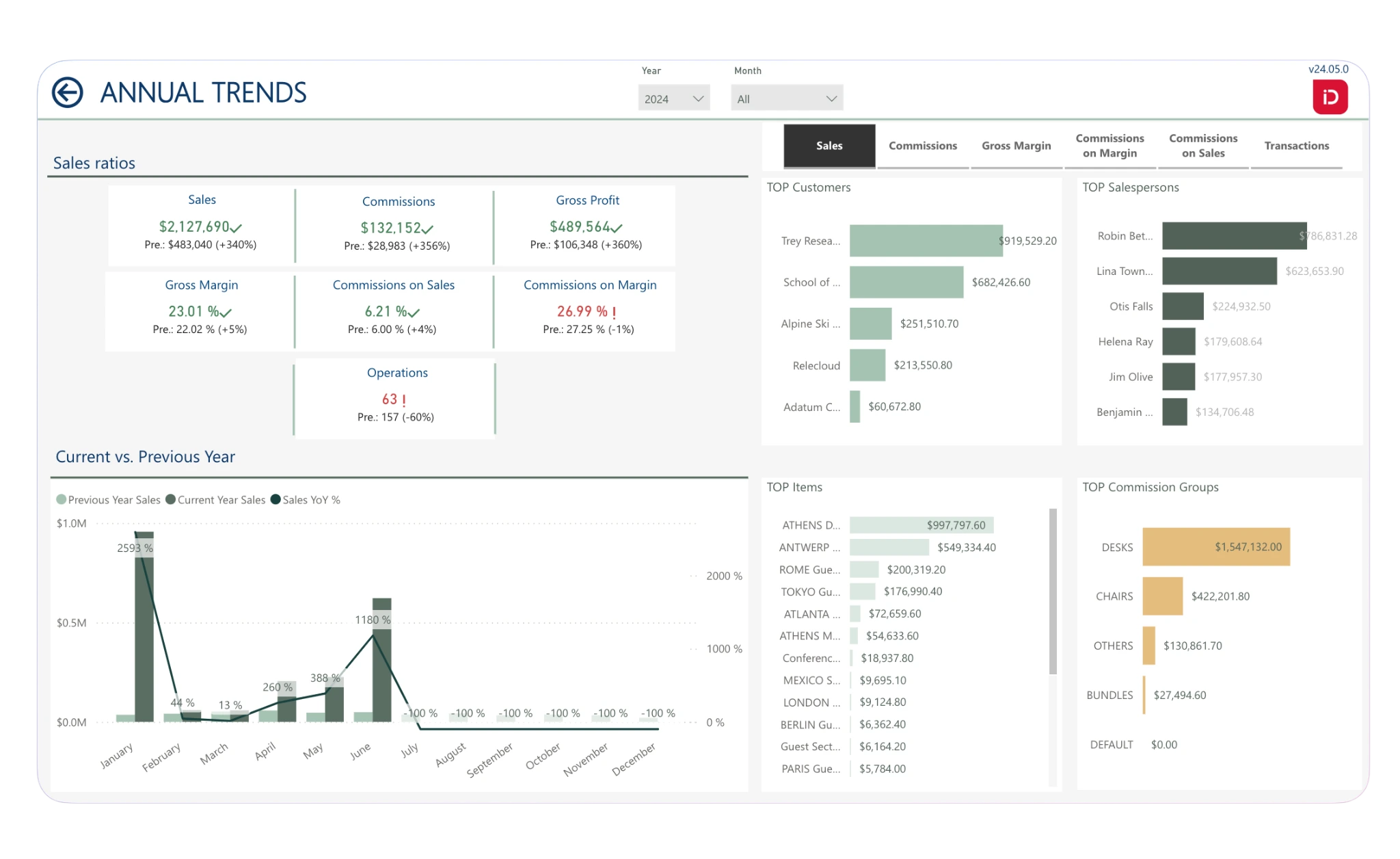This screenshot has height=859, width=1400.
Task: Select the Transactions tab
Action: [1296, 146]
